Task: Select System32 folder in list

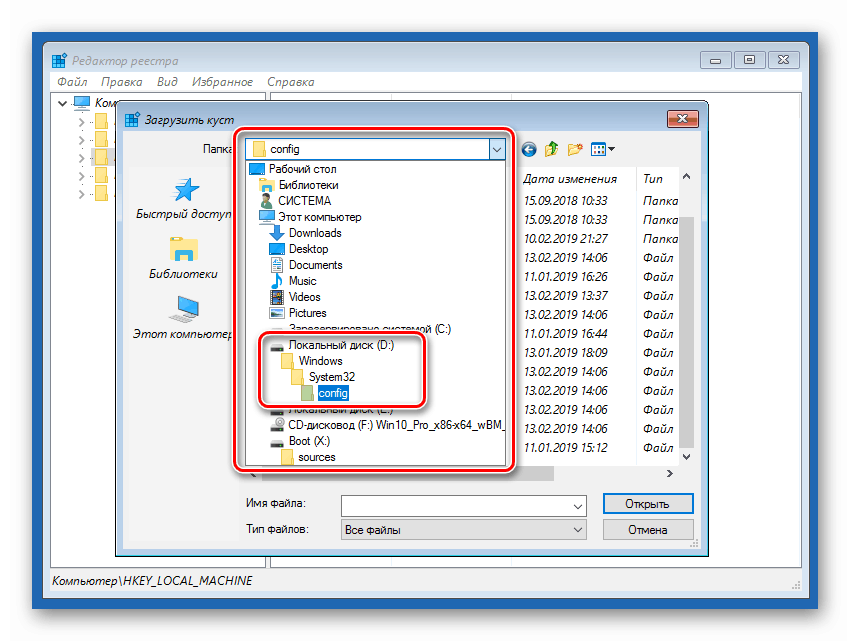Action: (x=332, y=377)
